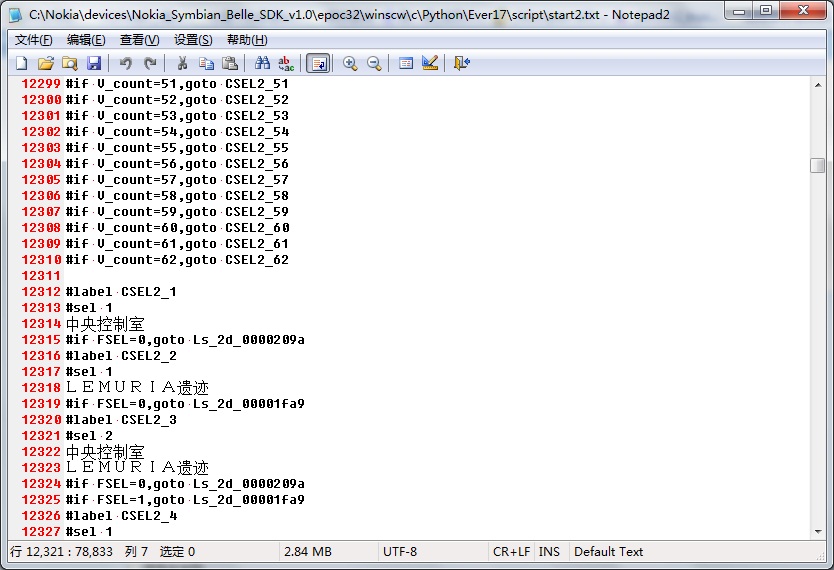Zoom out with the magnifier minus icon
This screenshot has width=834, height=570.
click(x=374, y=63)
